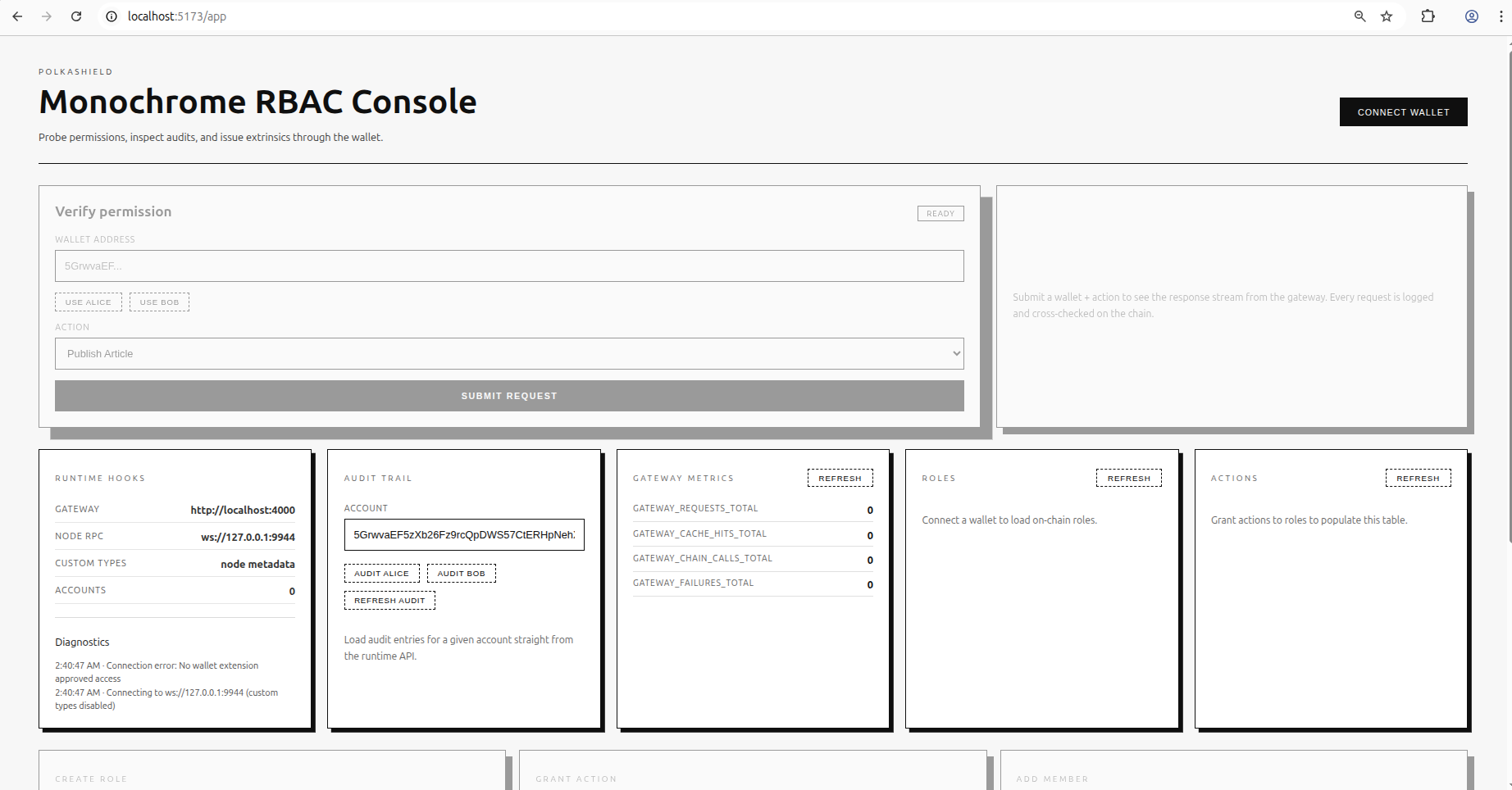
Task: Click the GATEWAY_REQUESTS_TOTAL metric row
Action: [753, 509]
